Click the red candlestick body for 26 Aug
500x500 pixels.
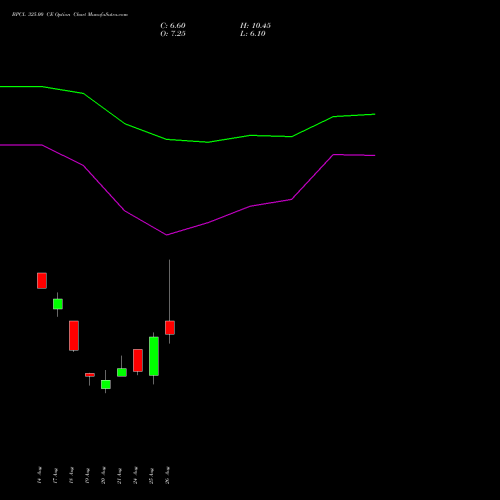170,328
